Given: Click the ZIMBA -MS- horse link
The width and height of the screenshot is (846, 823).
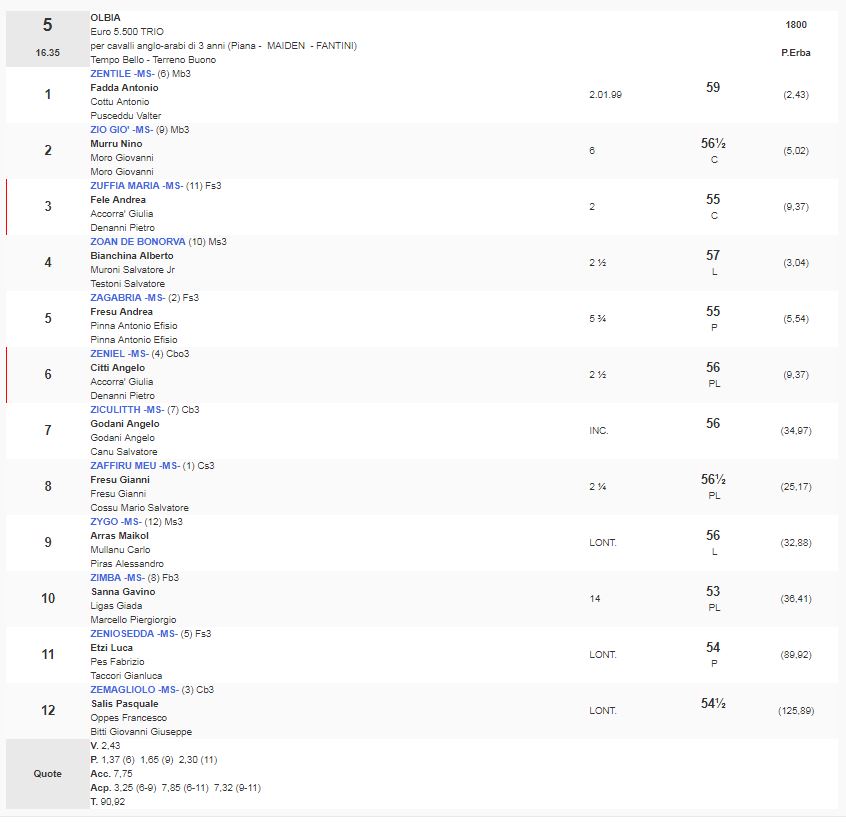Looking at the screenshot, I should pyautogui.click(x=119, y=578).
